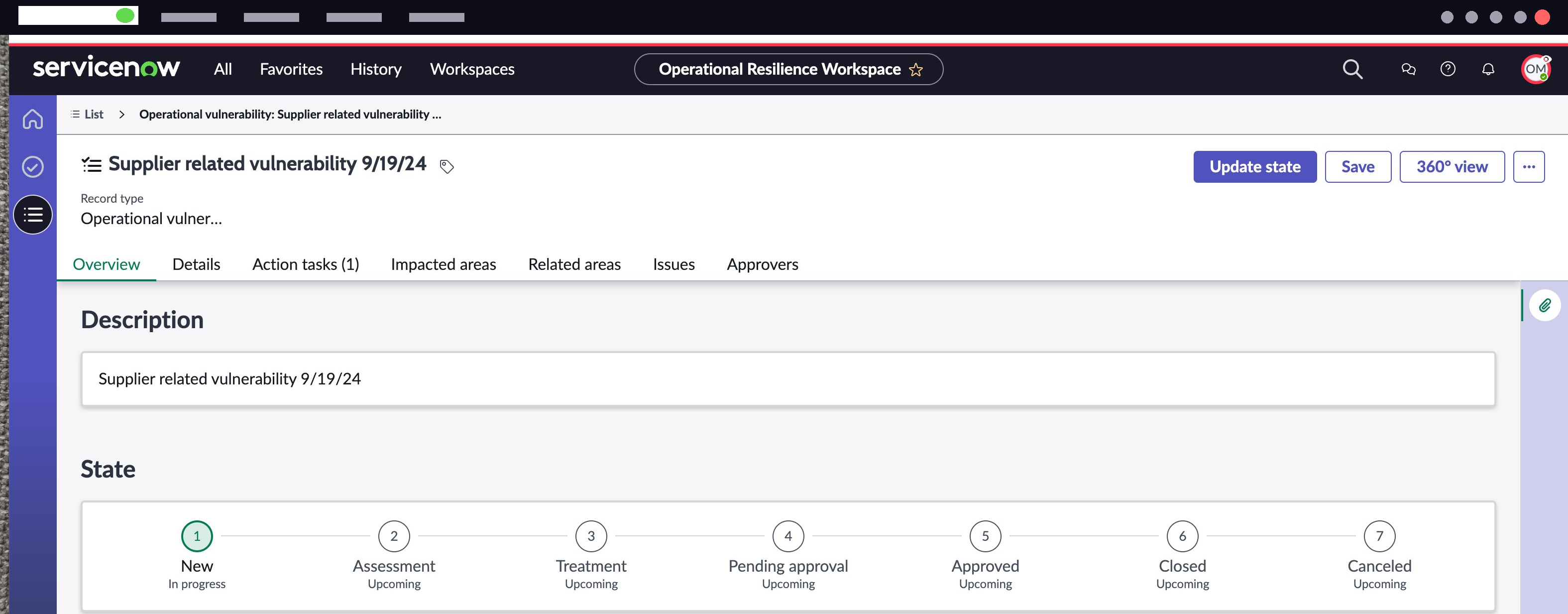Open the All menu

pyautogui.click(x=223, y=69)
